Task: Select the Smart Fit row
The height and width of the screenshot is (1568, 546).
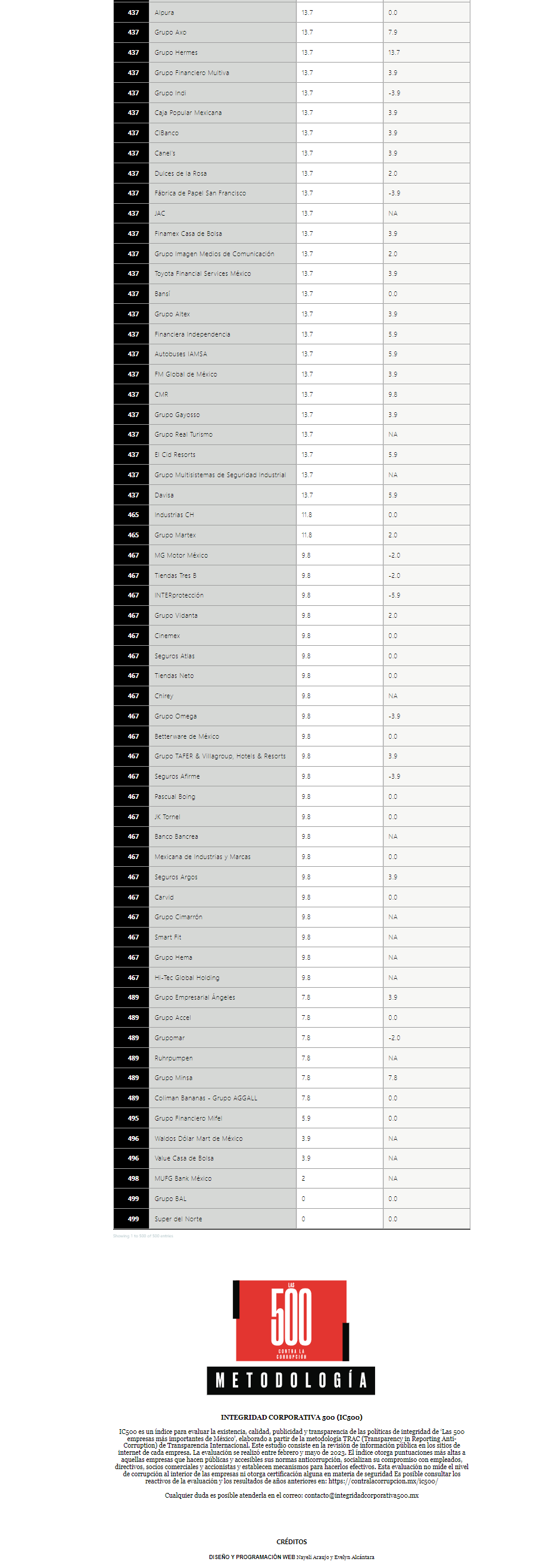Action: pyautogui.click(x=292, y=937)
